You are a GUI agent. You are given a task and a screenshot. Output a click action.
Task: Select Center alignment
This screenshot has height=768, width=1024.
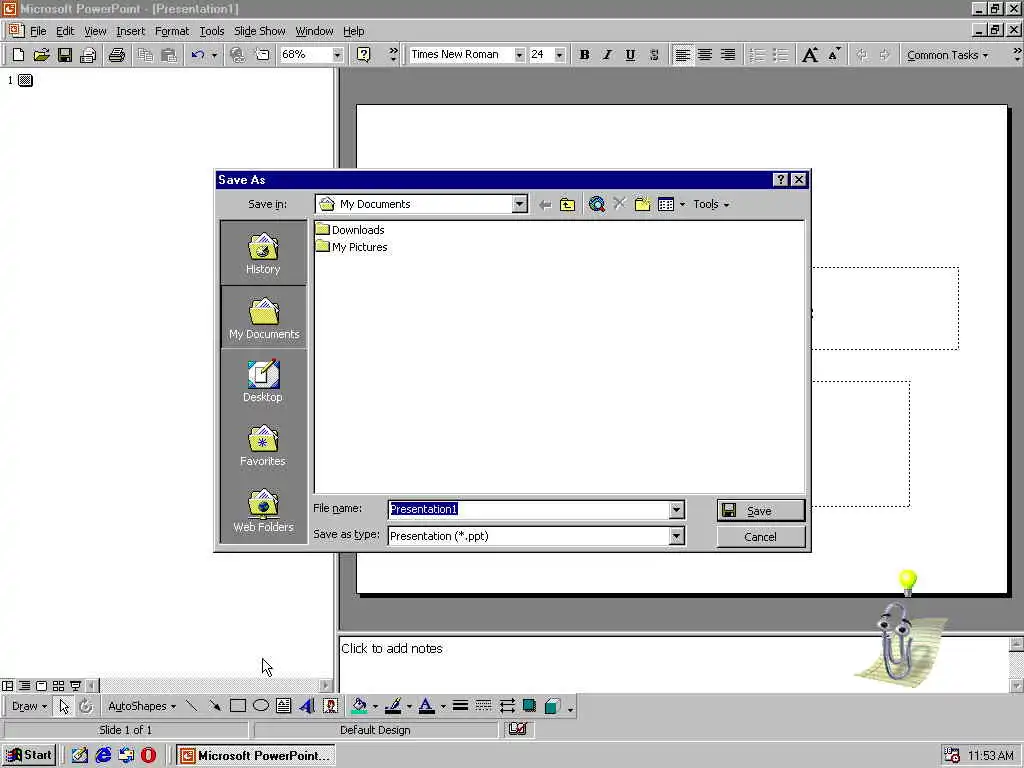[x=705, y=55]
